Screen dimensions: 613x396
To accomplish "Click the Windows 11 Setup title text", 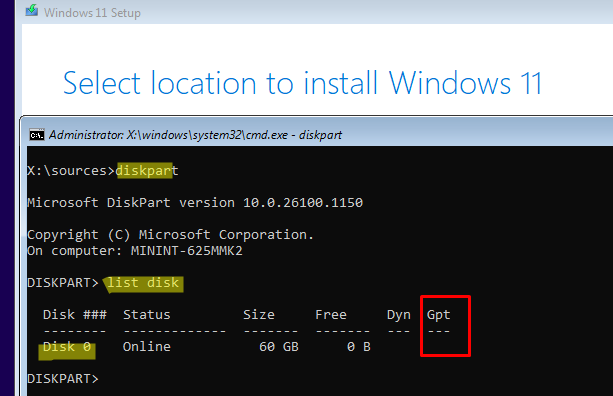I will [92, 13].
